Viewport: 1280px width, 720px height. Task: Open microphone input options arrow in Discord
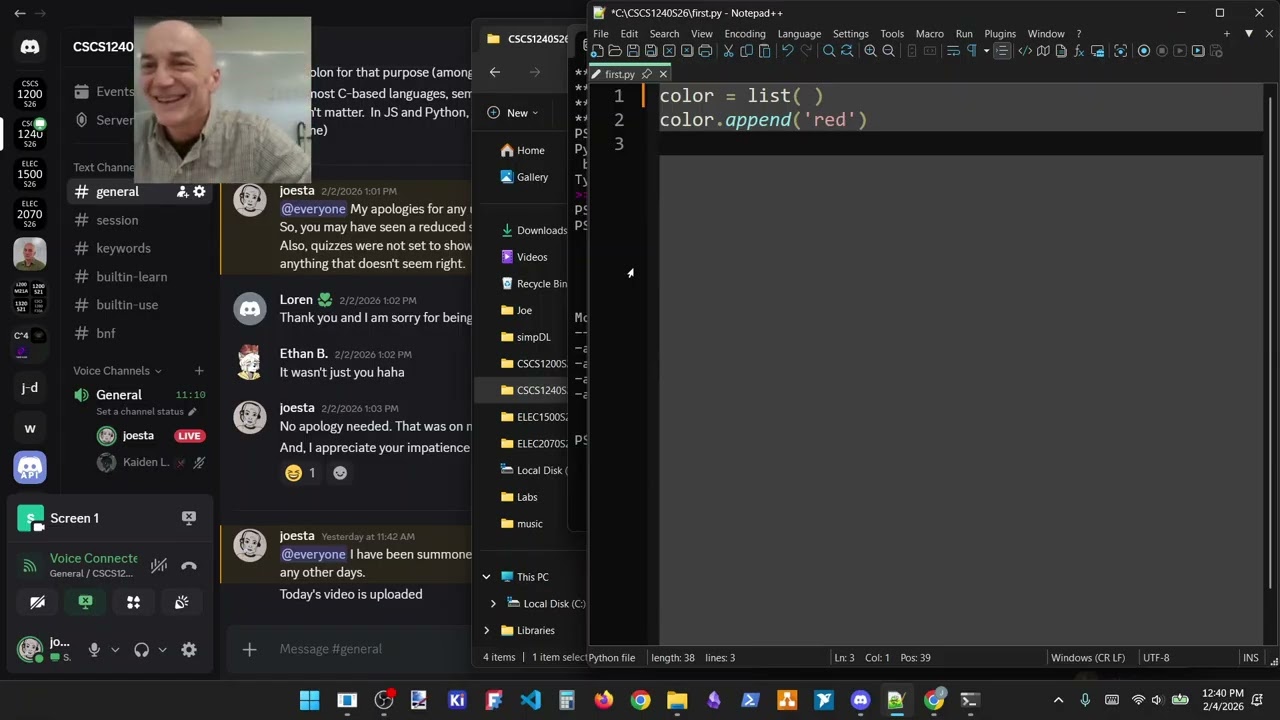point(115,650)
